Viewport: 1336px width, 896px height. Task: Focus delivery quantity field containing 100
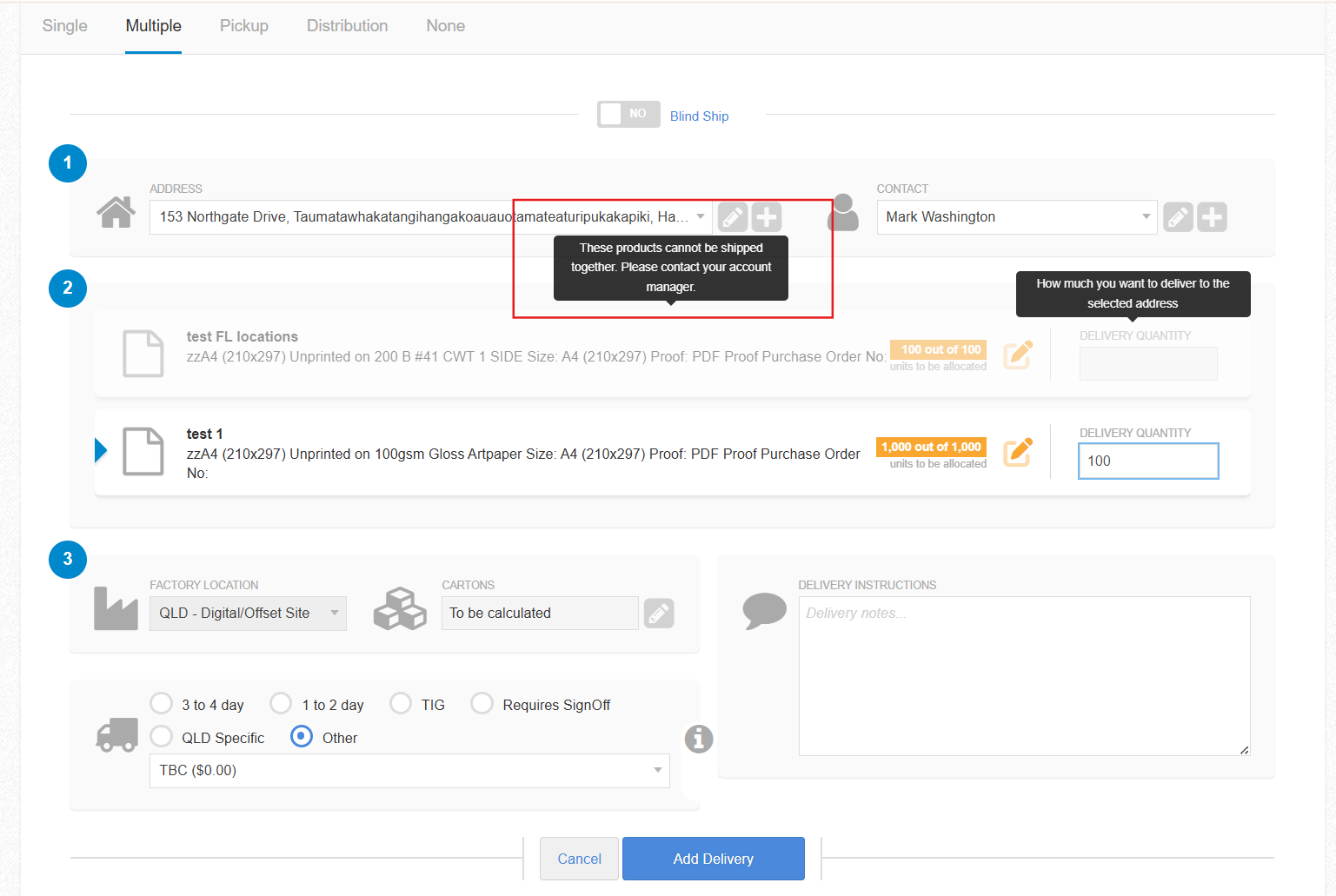click(1148, 461)
